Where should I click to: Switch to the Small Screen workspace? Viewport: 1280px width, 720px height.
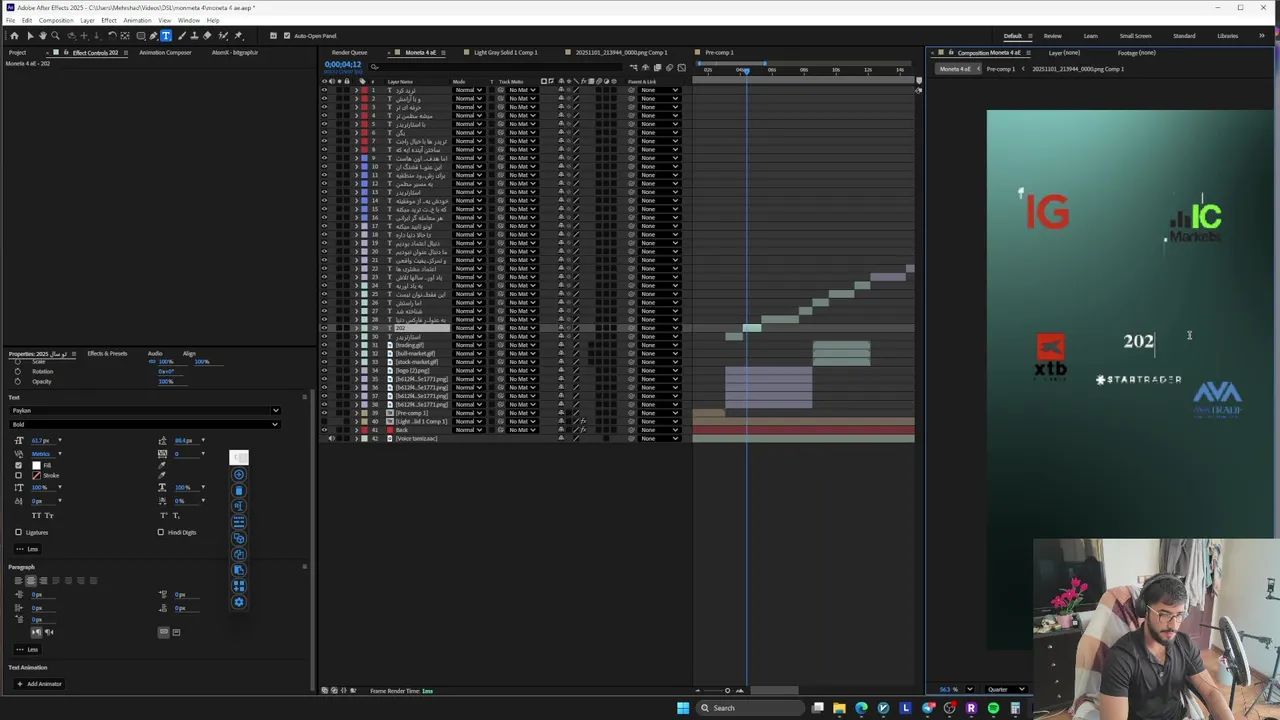click(1135, 36)
